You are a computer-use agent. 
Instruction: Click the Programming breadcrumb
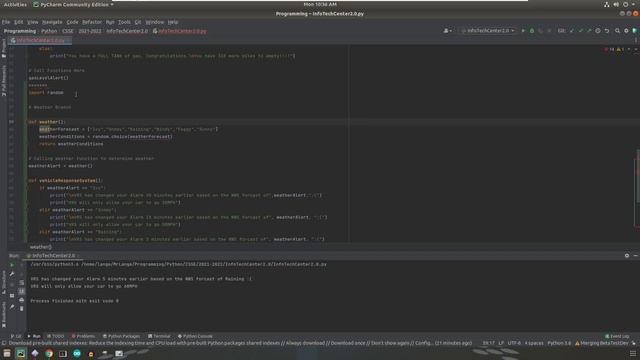20,31
